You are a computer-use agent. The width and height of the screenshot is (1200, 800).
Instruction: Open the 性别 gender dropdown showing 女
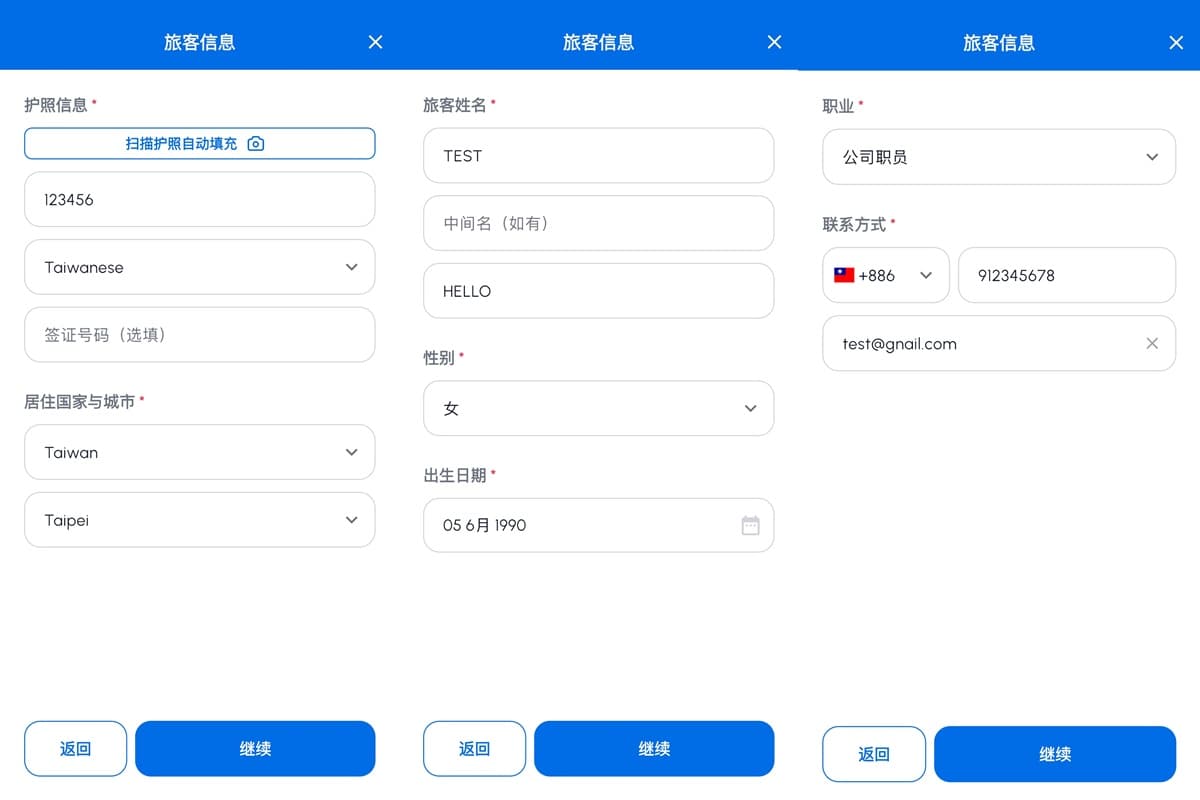598,408
